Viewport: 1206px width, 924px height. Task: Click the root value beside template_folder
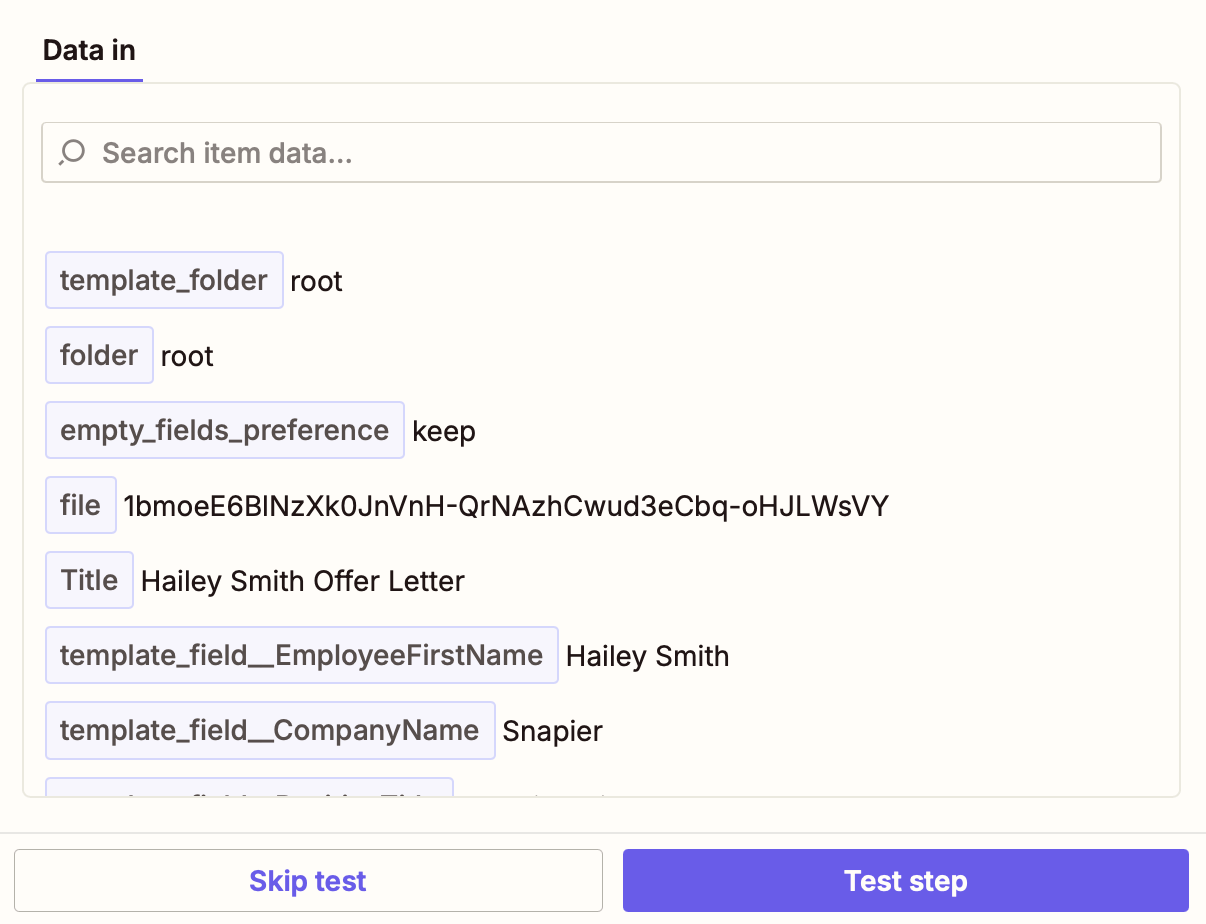[316, 282]
